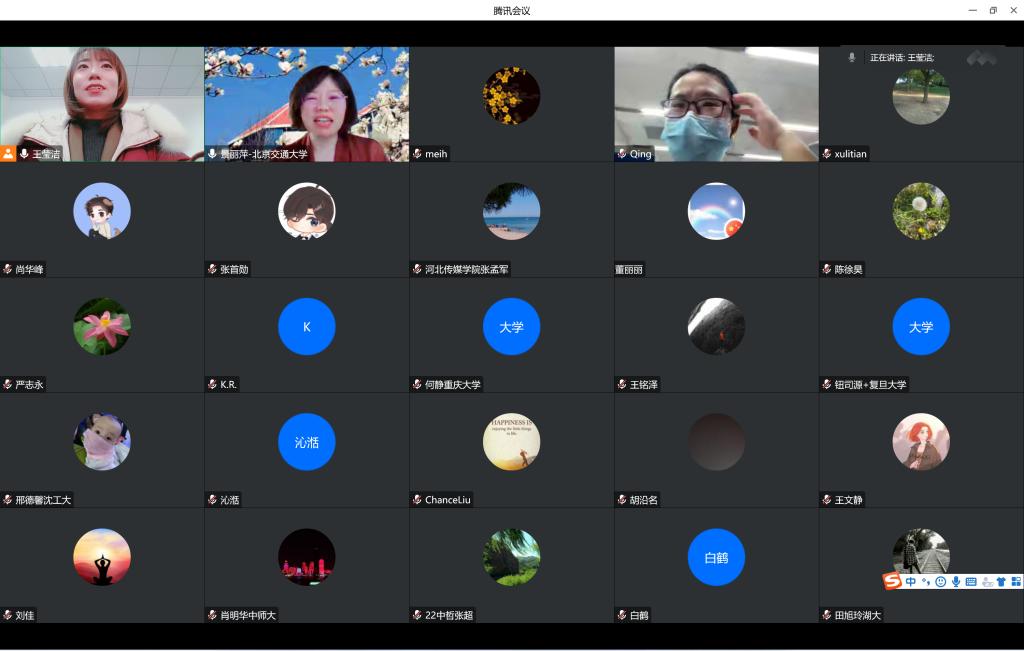Restore down the 腾讯会议 window
This screenshot has height=651, width=1024.
pyautogui.click(x=993, y=10)
